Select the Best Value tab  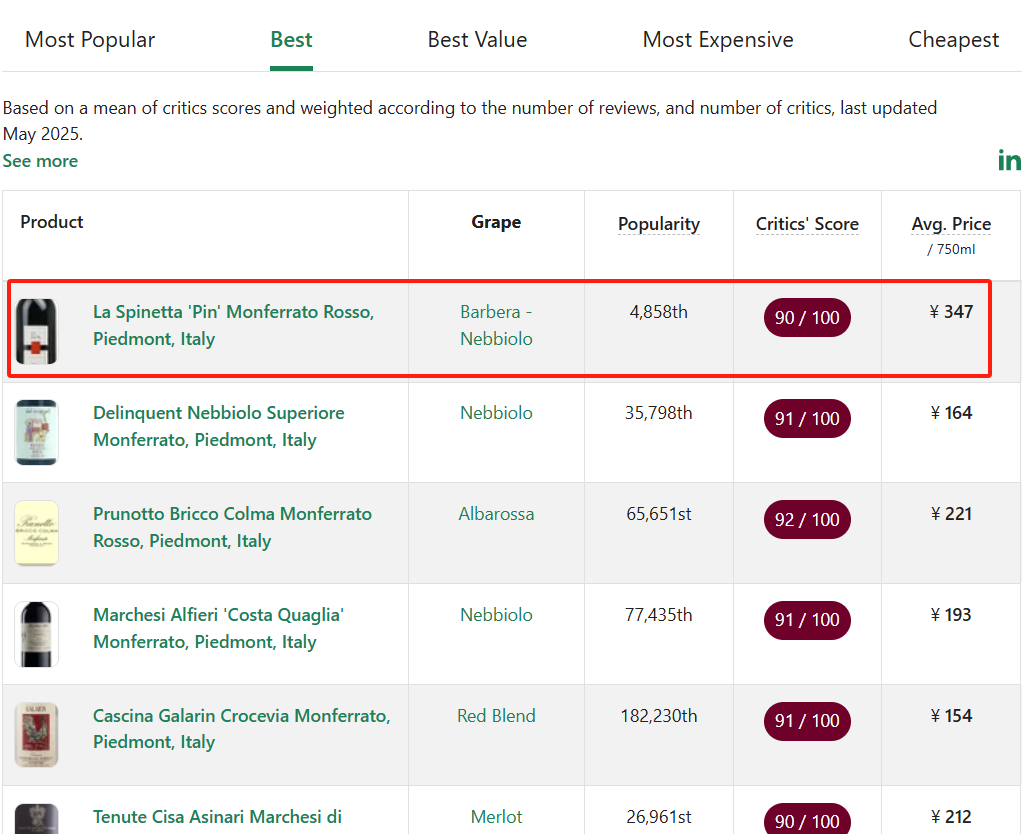(477, 40)
